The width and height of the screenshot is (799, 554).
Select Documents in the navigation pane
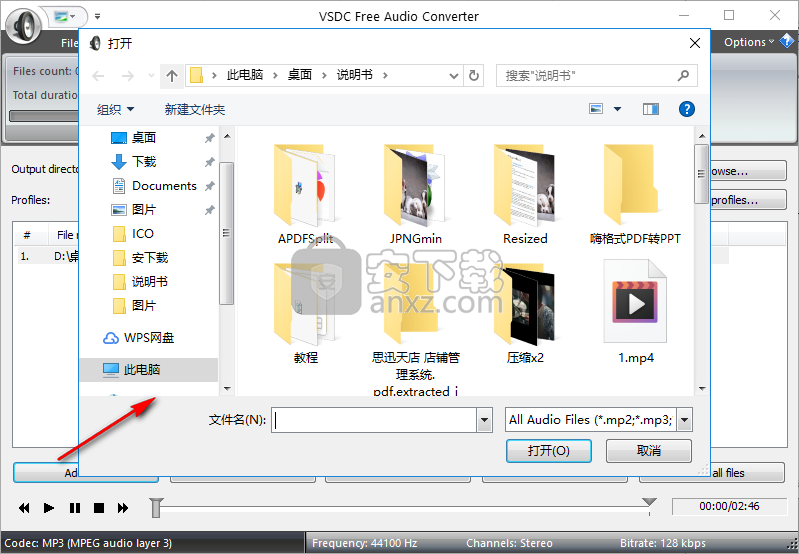164,186
